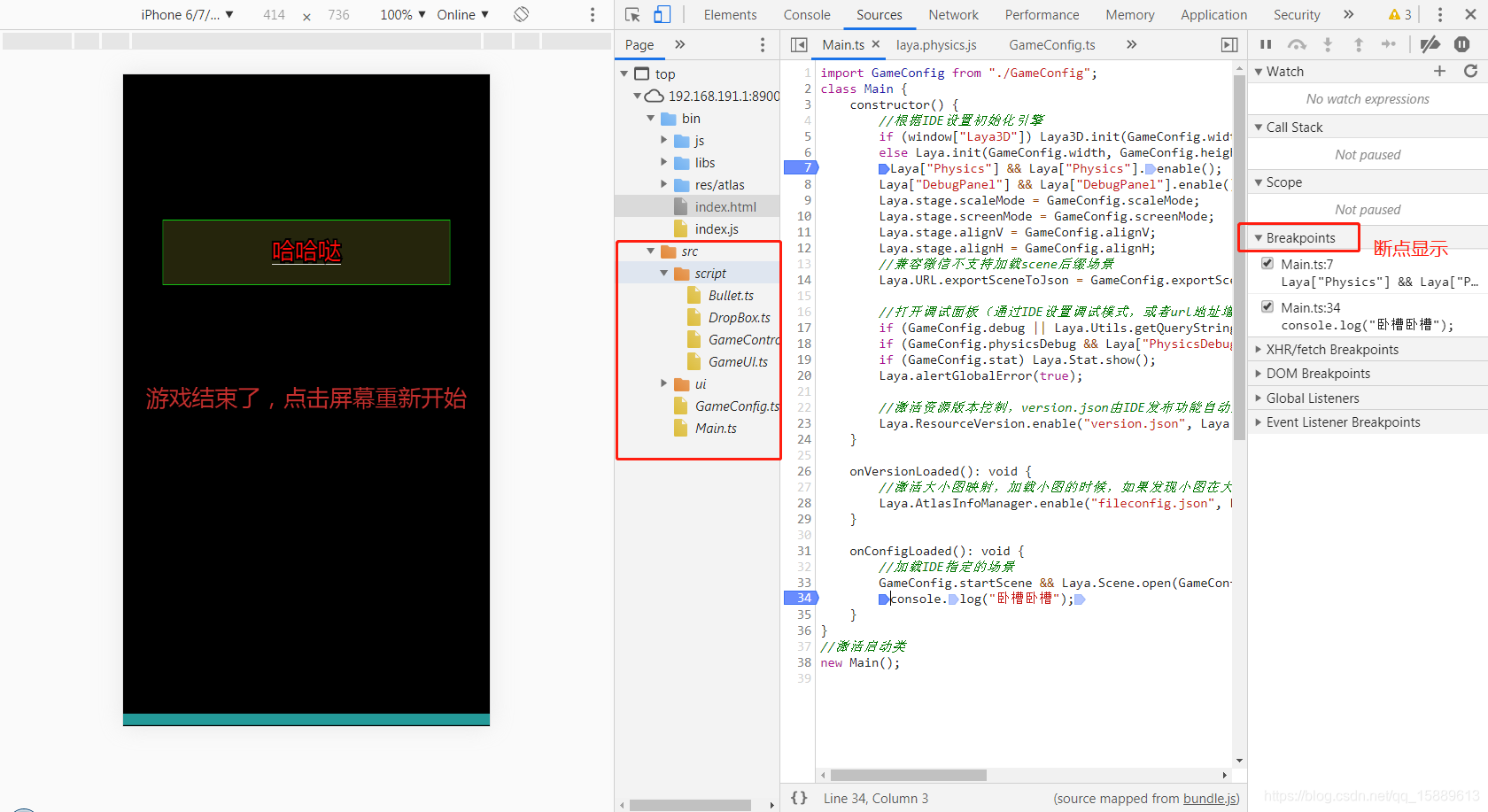The height and width of the screenshot is (812, 1488).
Task: Show more open editor tabs
Action: 1132,44
